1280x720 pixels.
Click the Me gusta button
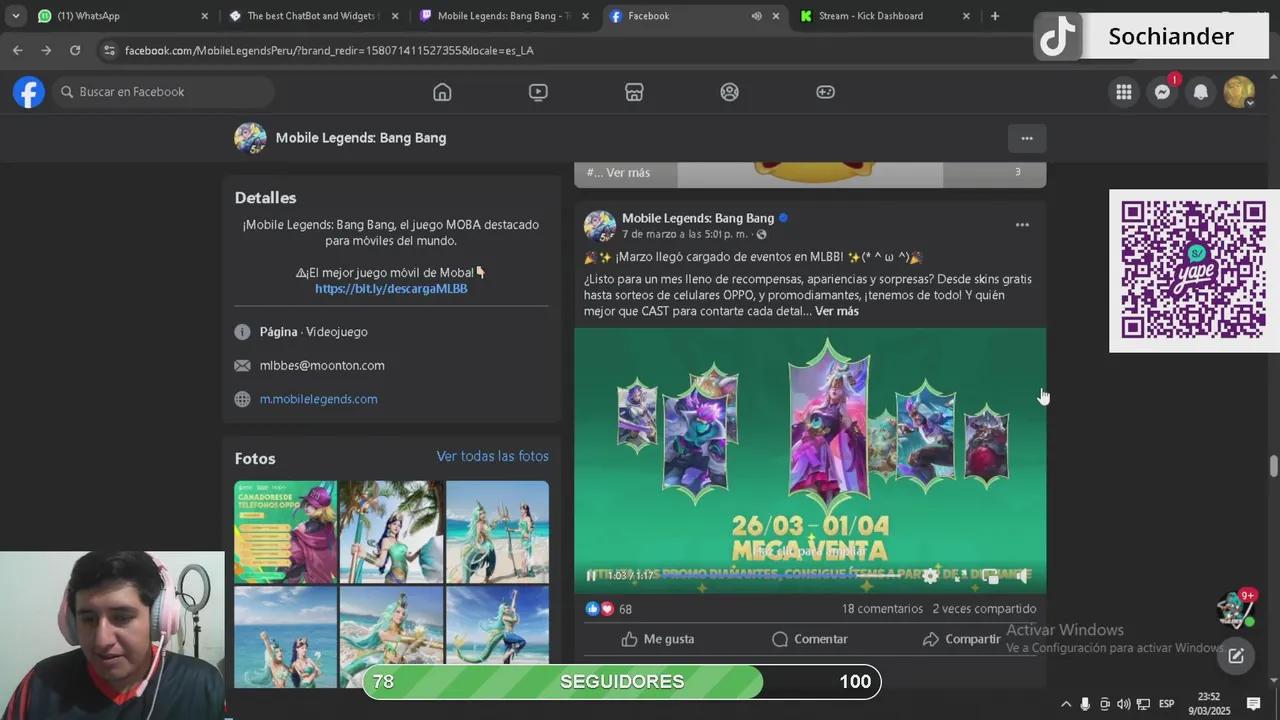pos(657,639)
